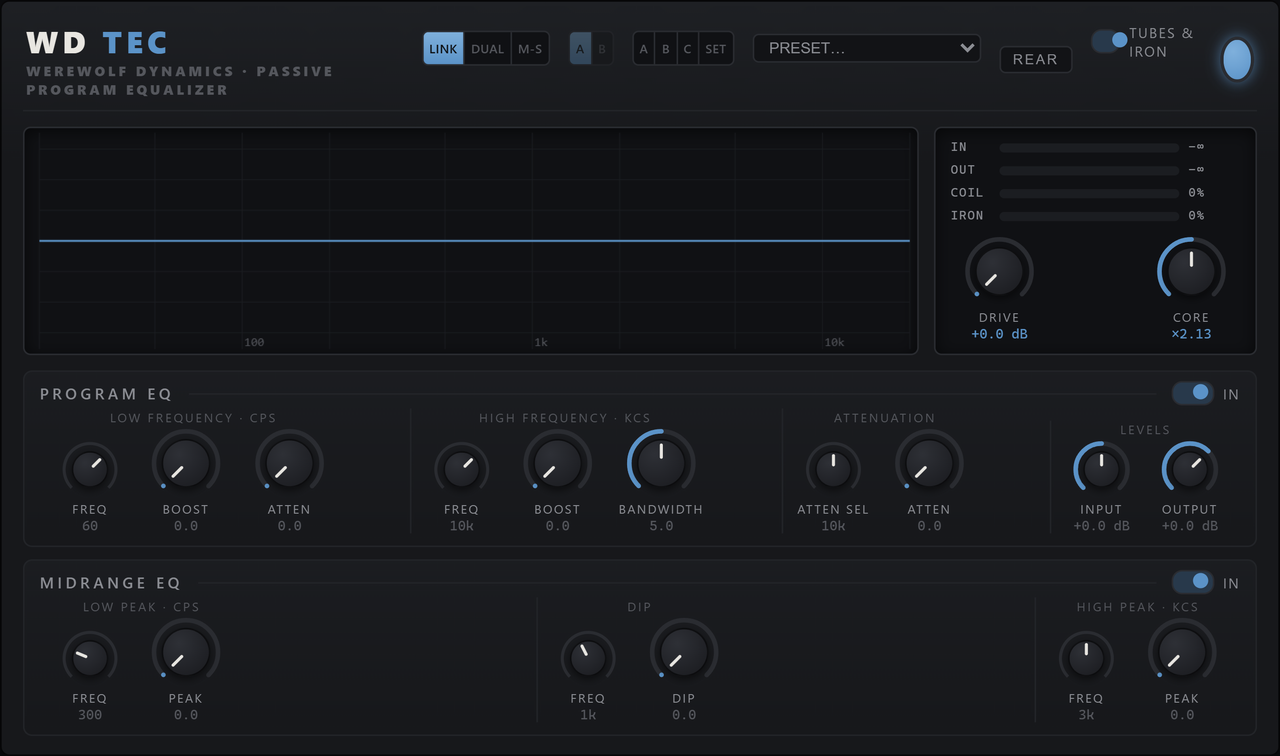Screen dimensions: 1280x756
Task: Click the low frequency BOOST knob
Action: [186, 463]
